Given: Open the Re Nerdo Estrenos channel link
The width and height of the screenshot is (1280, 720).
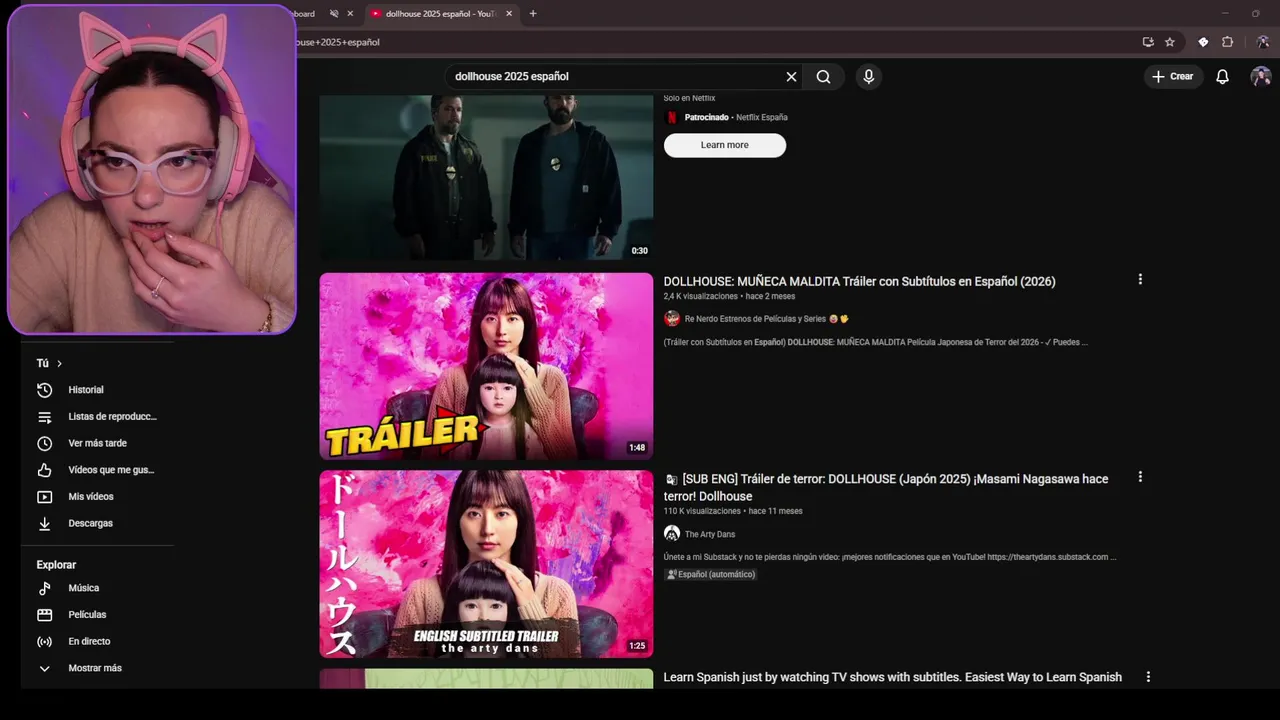Looking at the screenshot, I should click(x=755, y=319).
